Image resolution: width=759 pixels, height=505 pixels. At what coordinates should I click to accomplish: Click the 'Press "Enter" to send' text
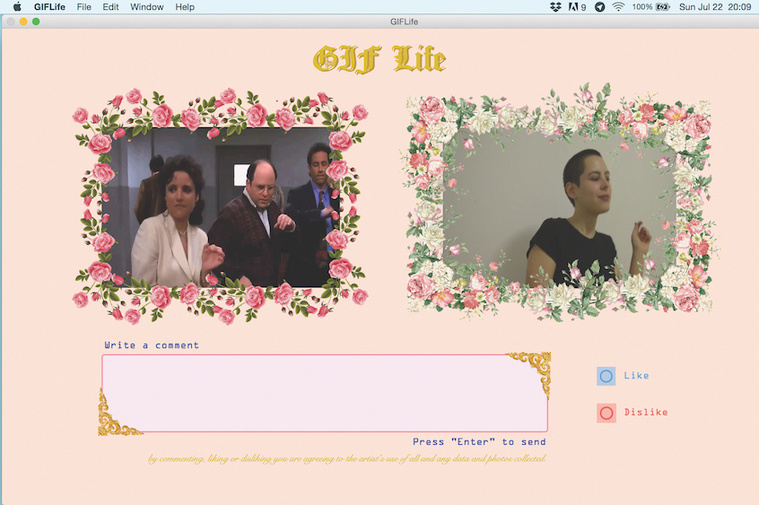point(479,442)
